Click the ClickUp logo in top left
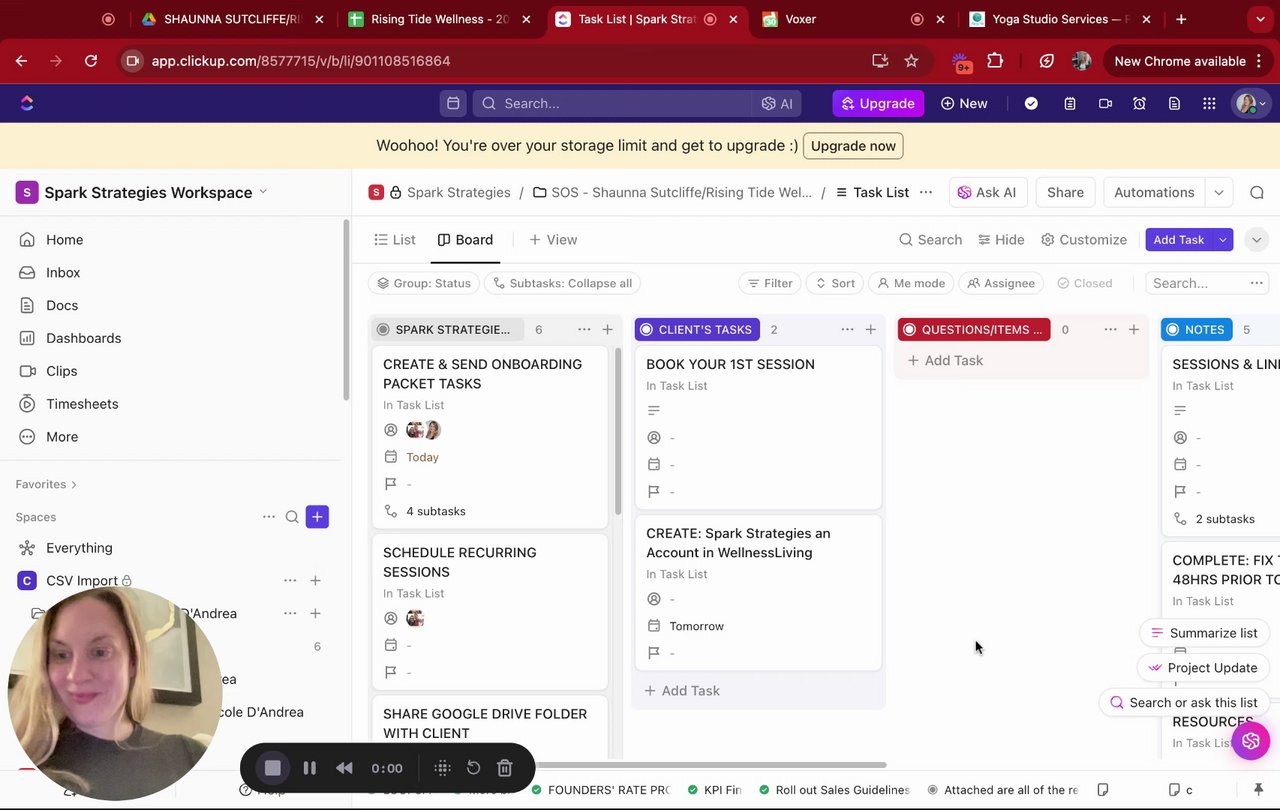This screenshot has height=810, width=1280. click(27, 103)
